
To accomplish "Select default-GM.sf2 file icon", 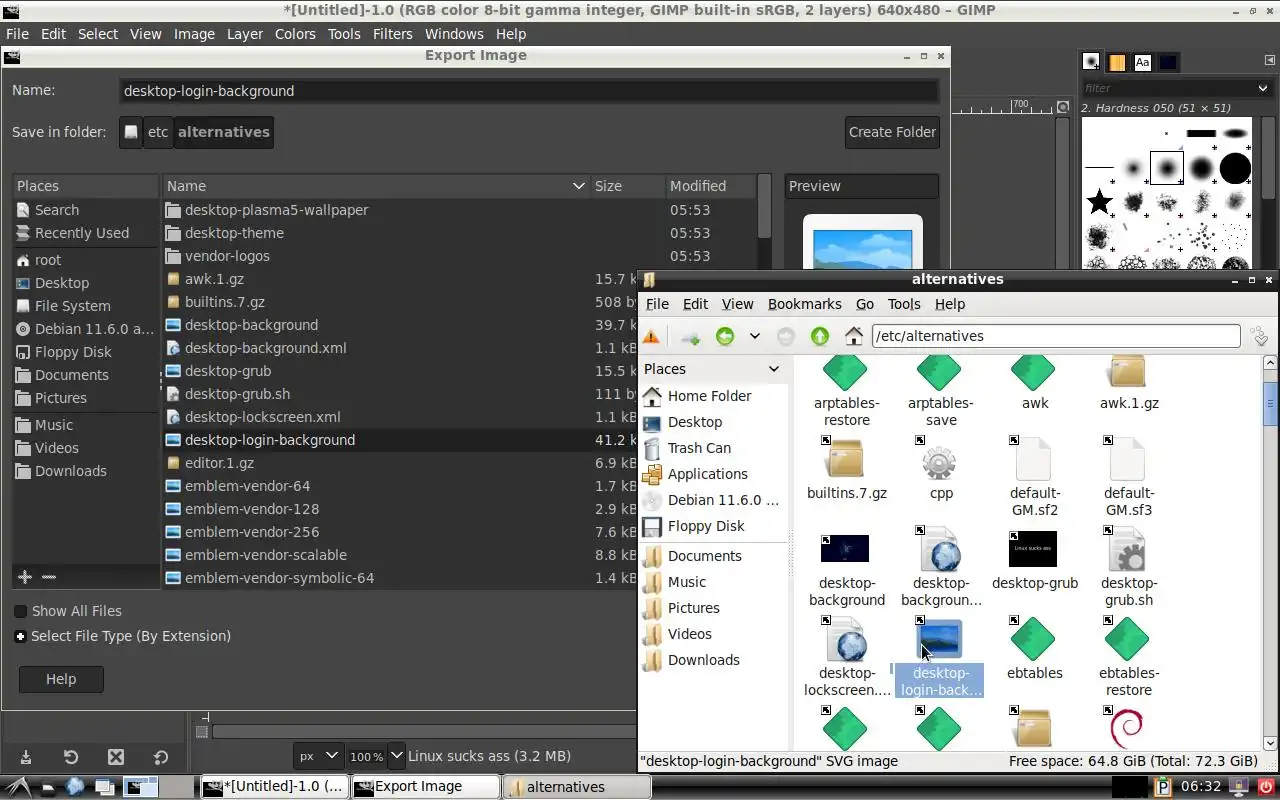I will coord(1033,461).
